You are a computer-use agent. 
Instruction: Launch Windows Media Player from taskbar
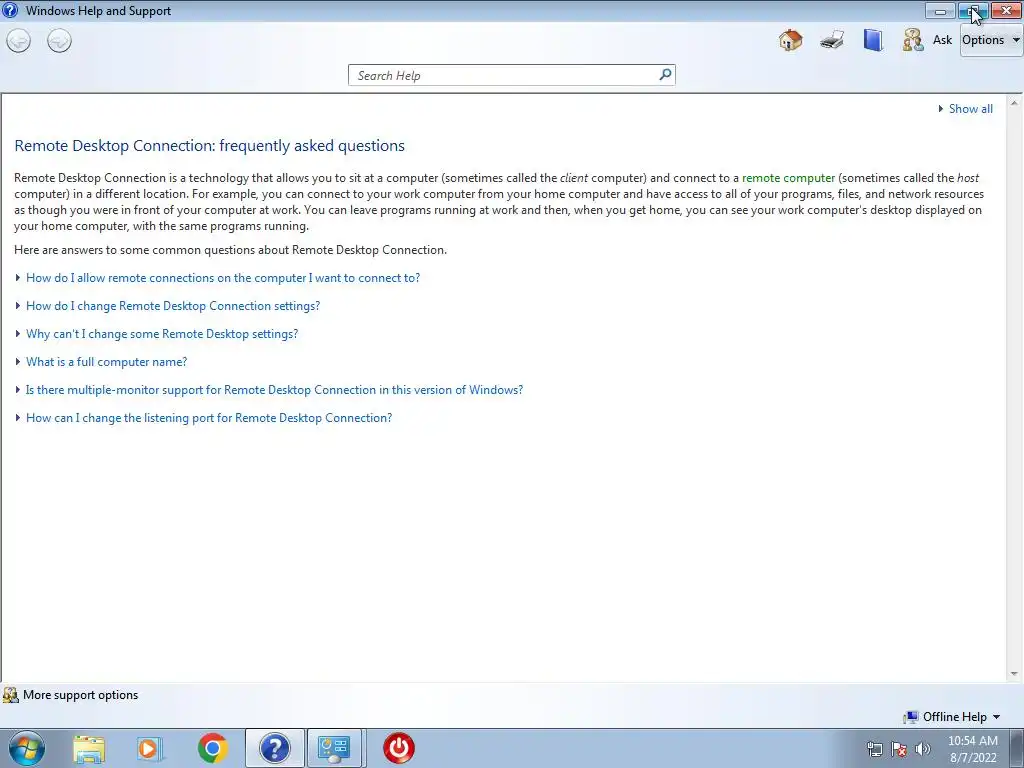pos(150,748)
